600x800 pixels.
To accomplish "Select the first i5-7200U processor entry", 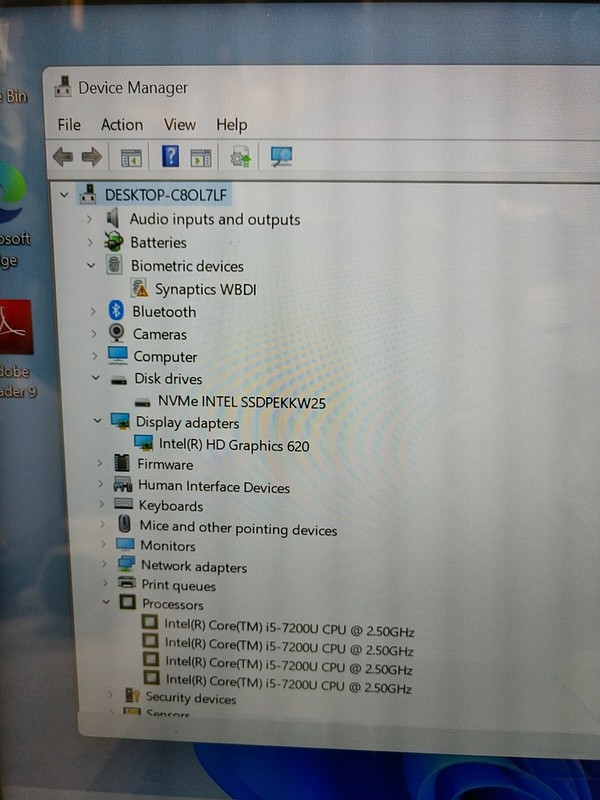I will 289,628.
